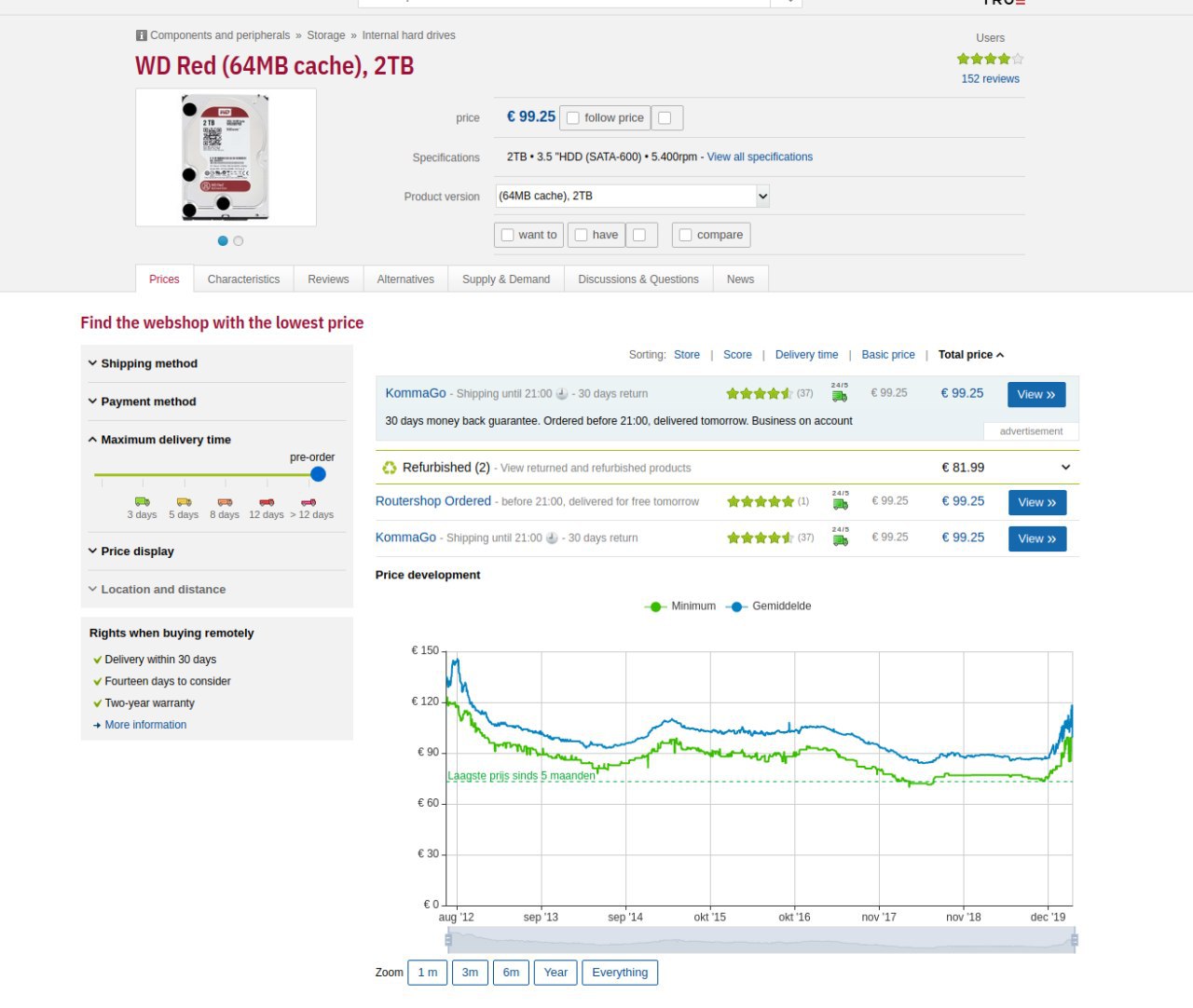Check the compare checkbox
This screenshot has width=1193, height=1008.
coord(686,235)
